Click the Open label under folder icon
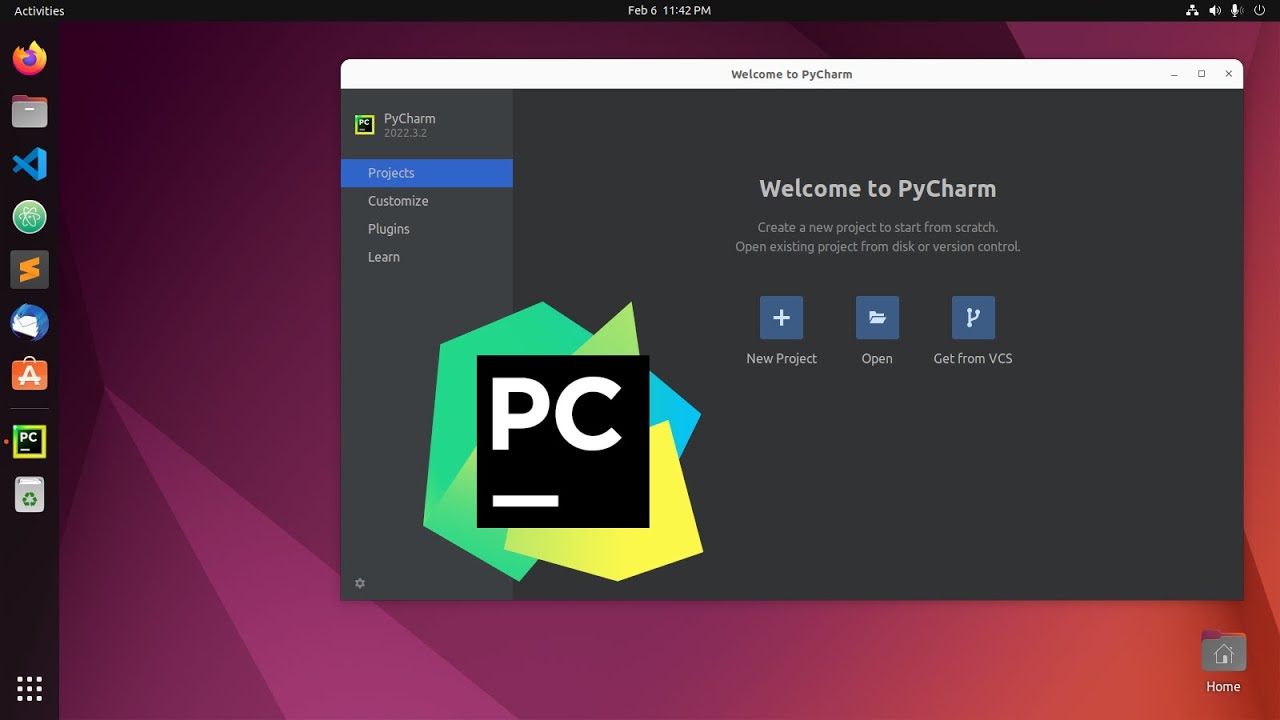 pos(877,358)
